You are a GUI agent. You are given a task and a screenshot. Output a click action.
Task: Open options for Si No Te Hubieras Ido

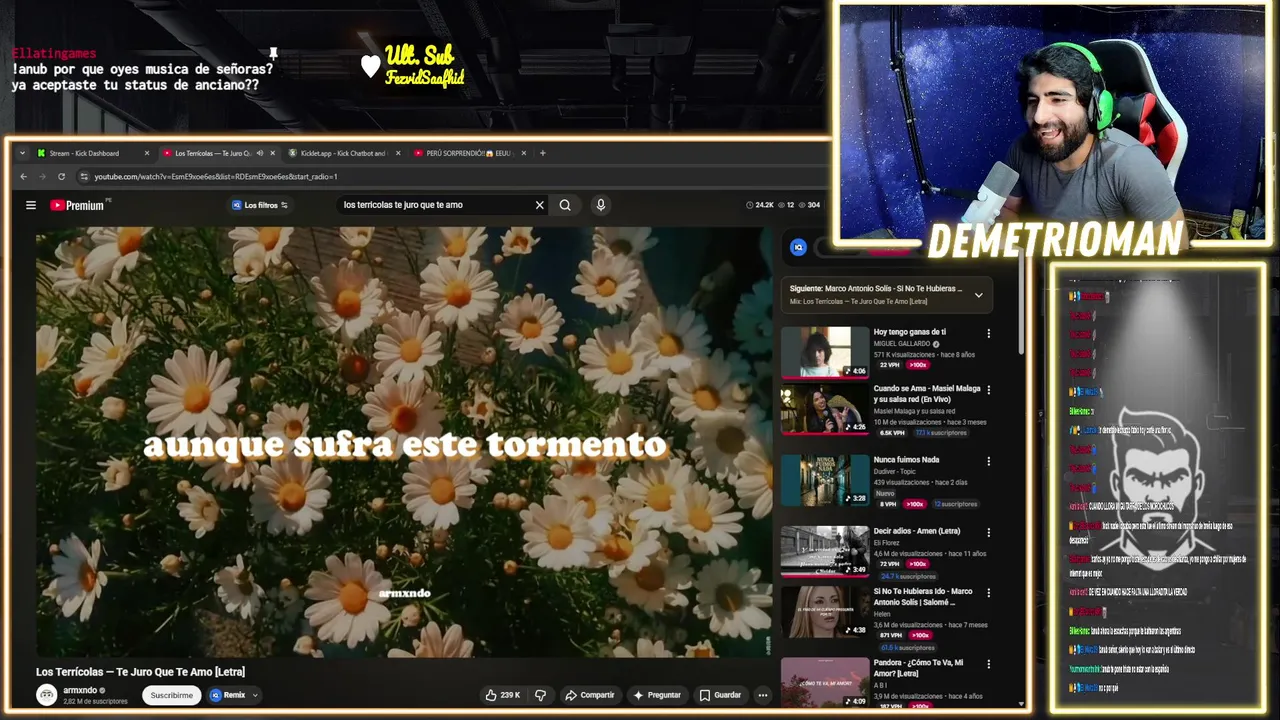989,592
